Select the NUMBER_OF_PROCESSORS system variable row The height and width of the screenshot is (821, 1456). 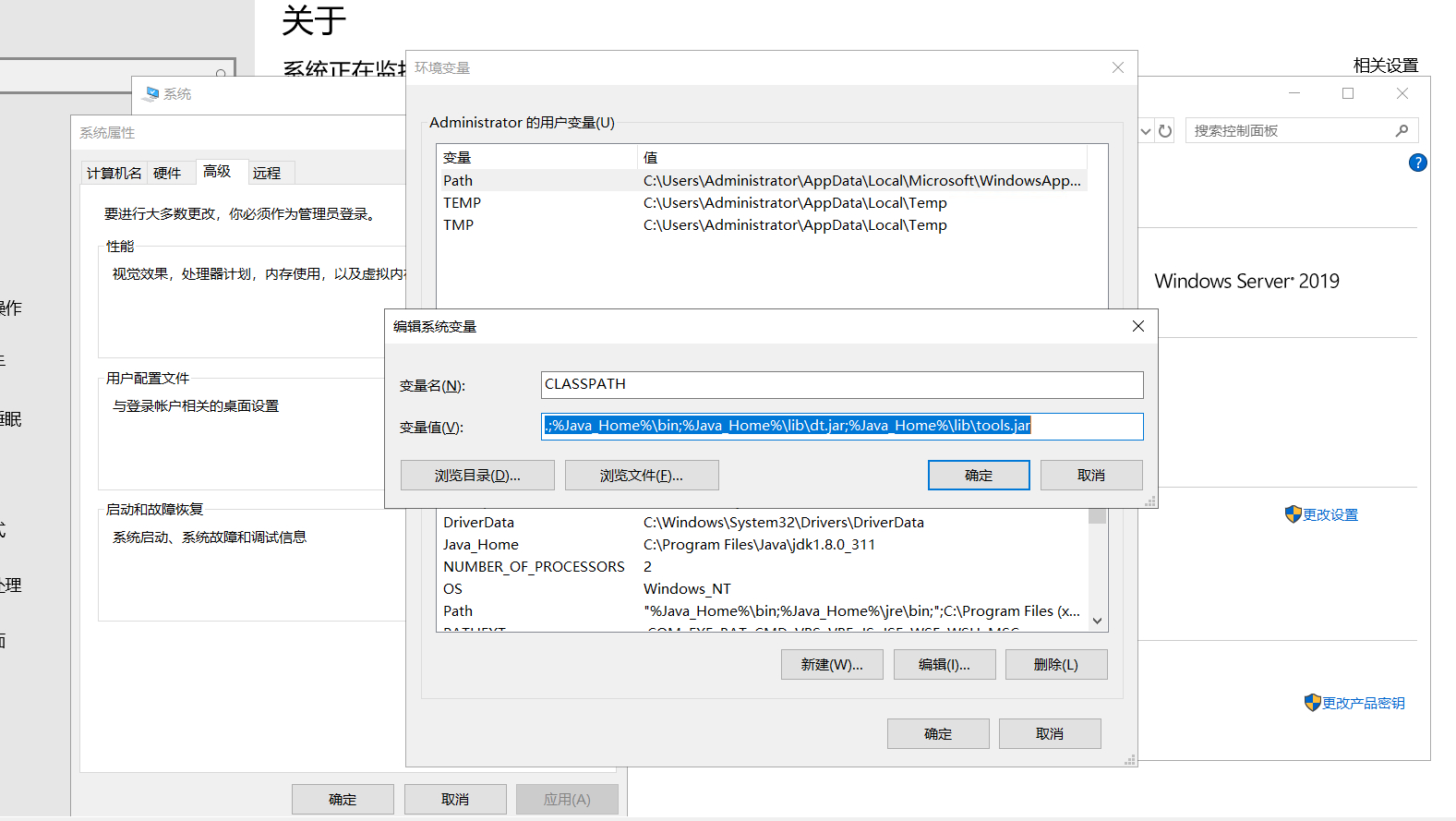[x=762, y=566]
